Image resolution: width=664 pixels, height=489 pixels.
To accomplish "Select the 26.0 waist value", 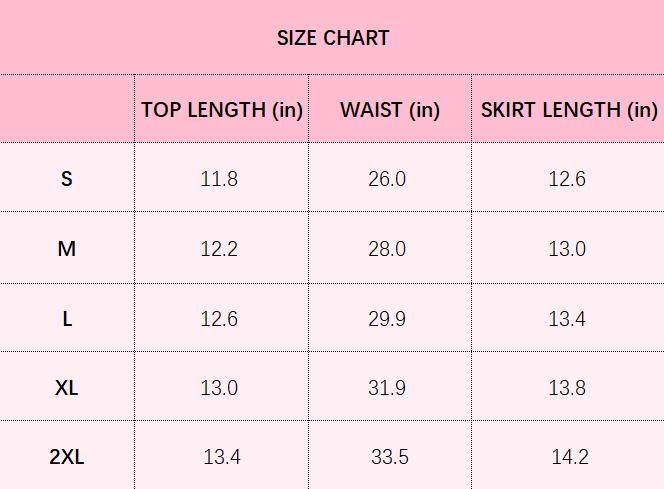I will tap(387, 179).
